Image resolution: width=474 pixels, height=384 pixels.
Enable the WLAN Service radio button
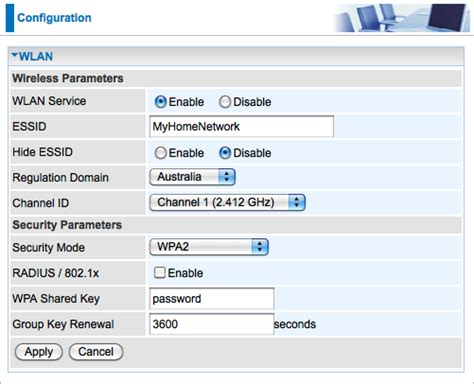click(161, 102)
